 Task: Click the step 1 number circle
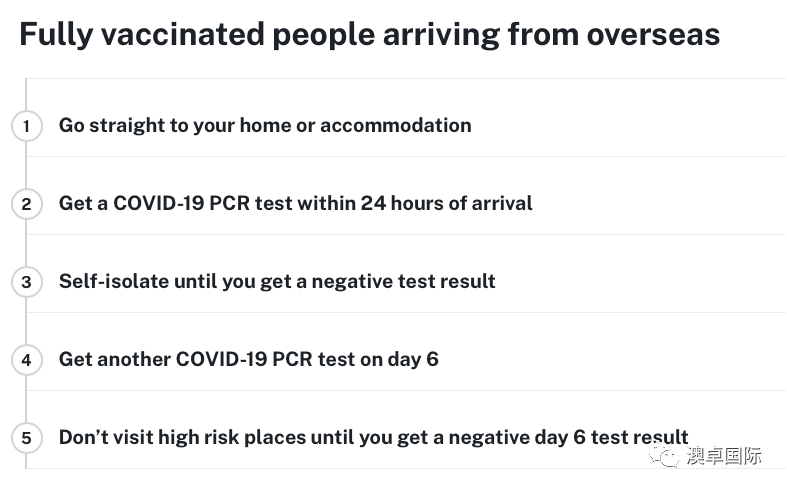(26, 126)
